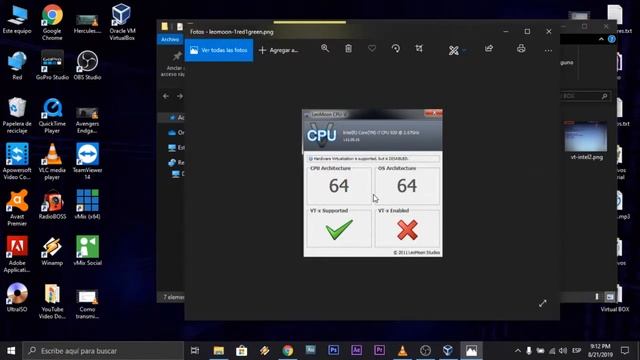This screenshot has width=640, height=360.
Task: Open vMix Social desktop shortcut
Action: (87, 251)
